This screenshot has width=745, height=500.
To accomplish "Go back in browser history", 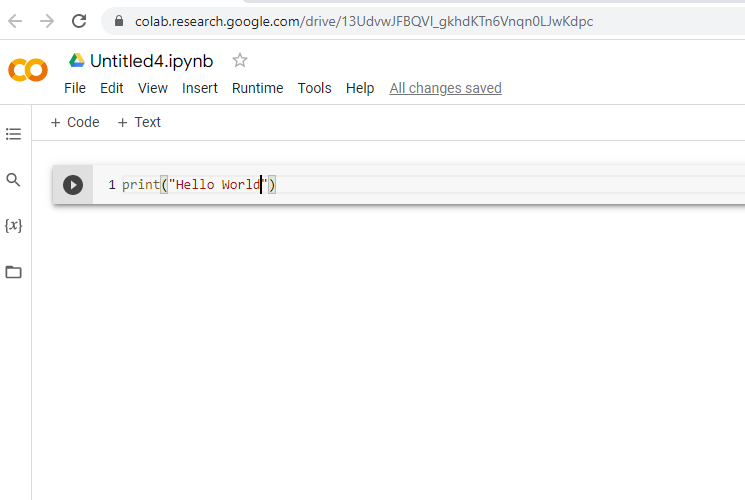I will coord(15,21).
